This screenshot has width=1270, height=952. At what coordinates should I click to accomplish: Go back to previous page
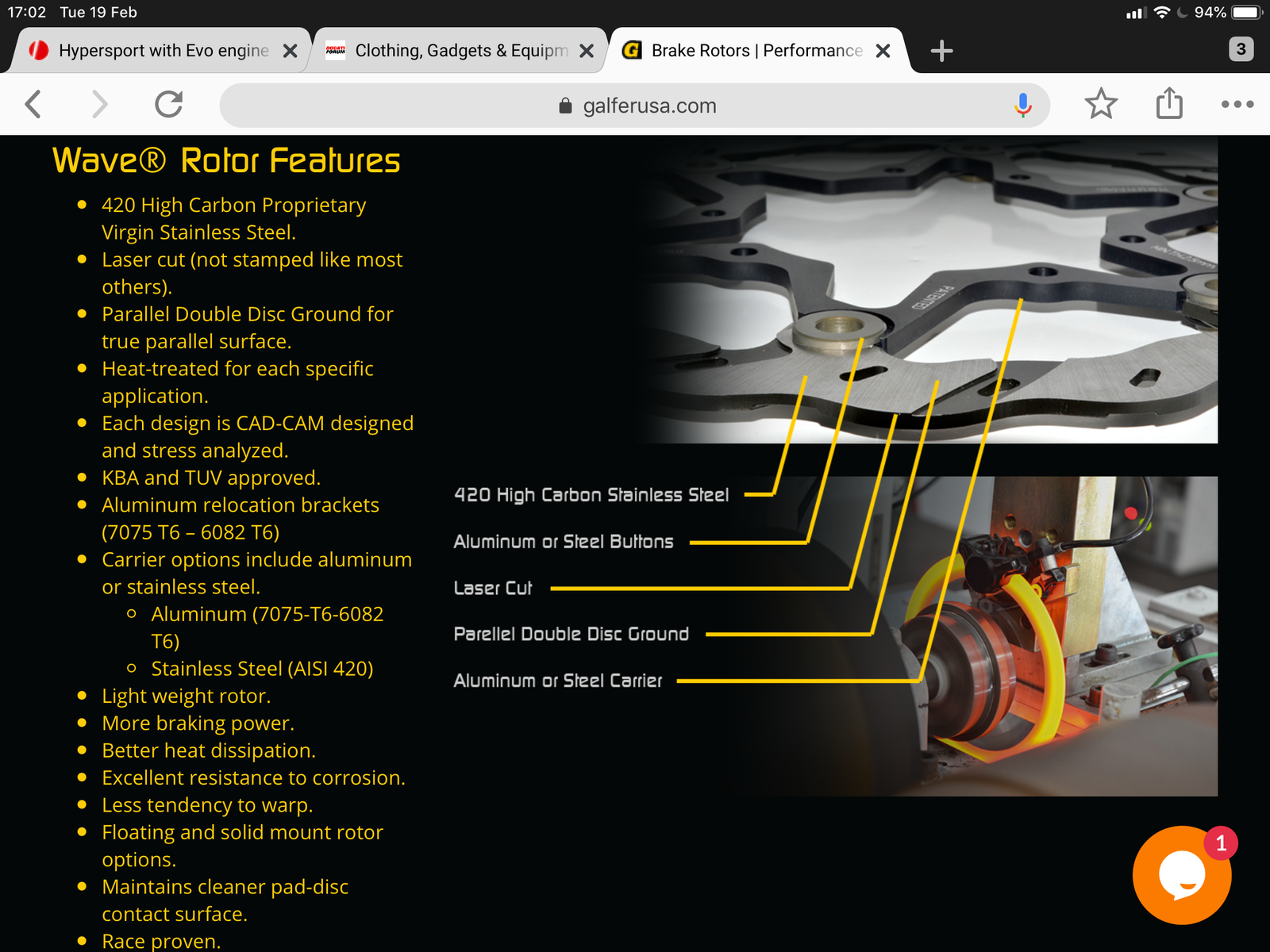(33, 104)
